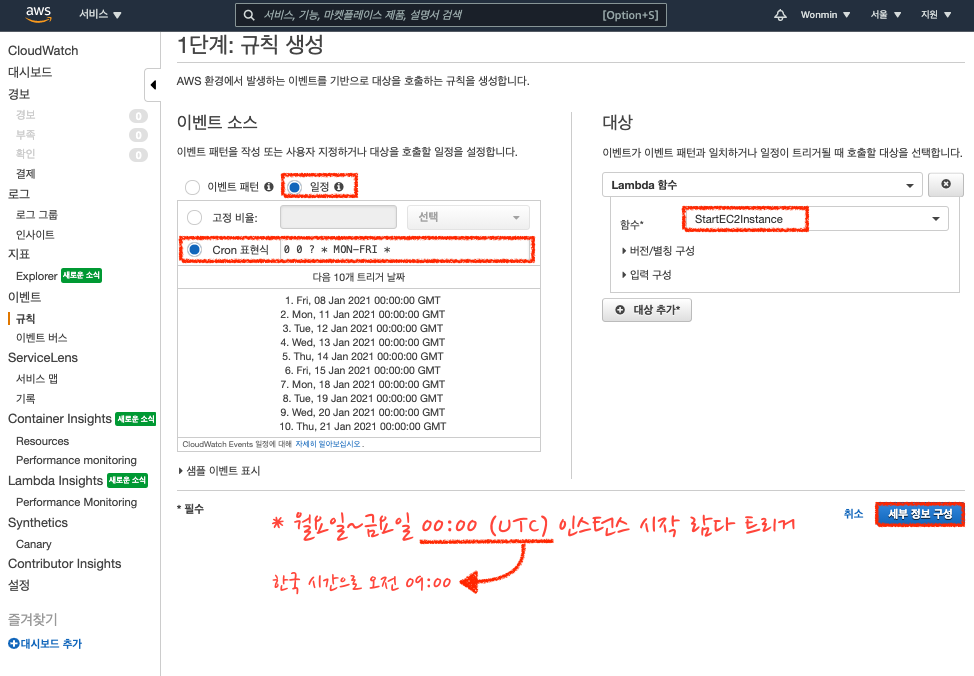Open metrics Explorer in the sidebar
Image resolution: width=974 pixels, height=676 pixels.
coord(37,276)
